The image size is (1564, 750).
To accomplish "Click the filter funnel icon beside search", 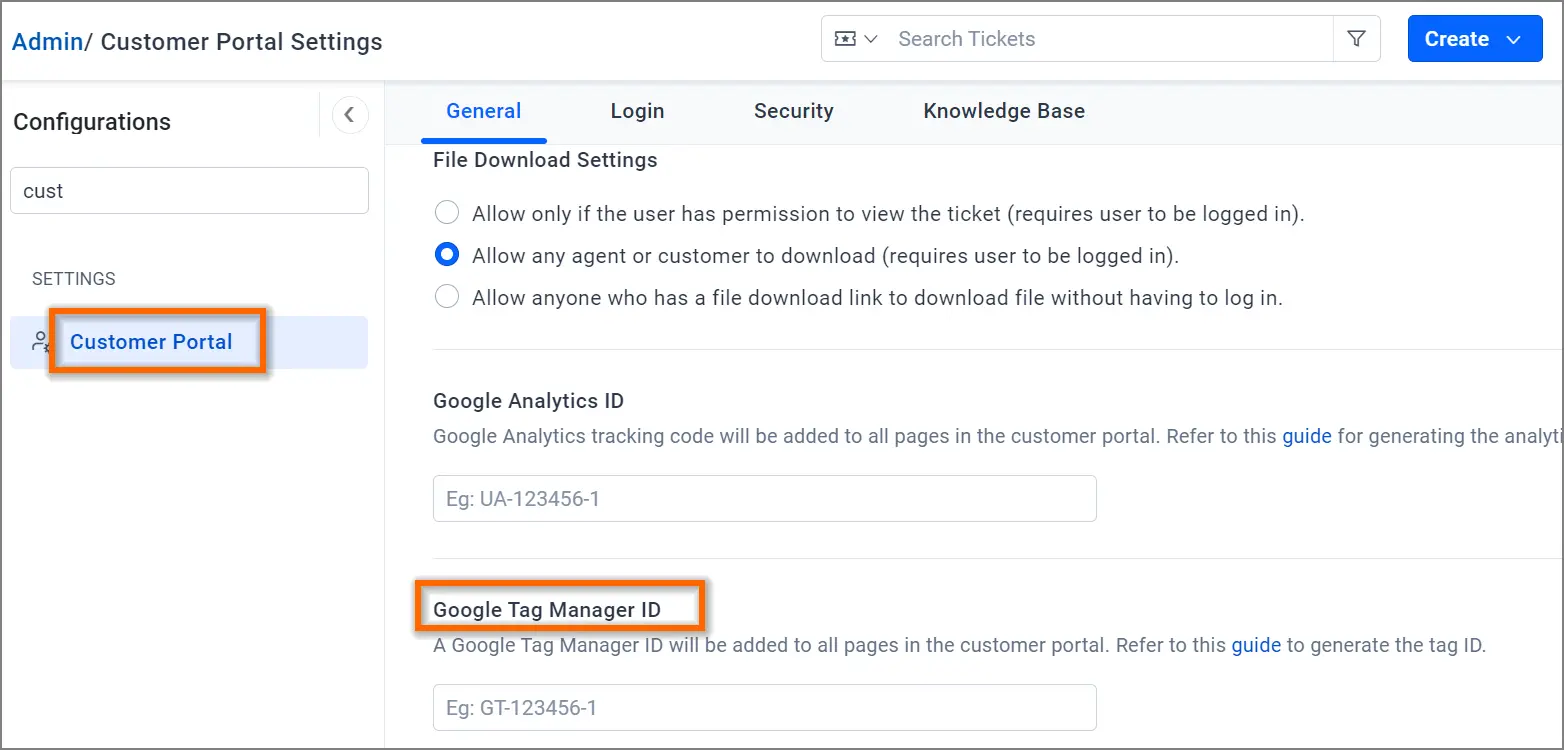I will coord(1356,39).
